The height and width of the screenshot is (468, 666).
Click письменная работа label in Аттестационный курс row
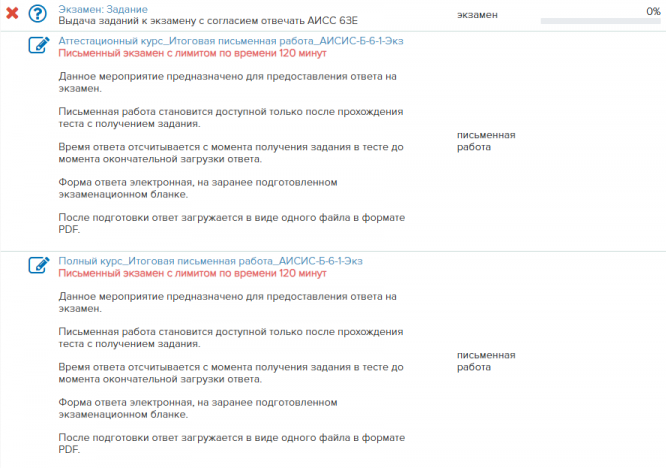(485, 140)
